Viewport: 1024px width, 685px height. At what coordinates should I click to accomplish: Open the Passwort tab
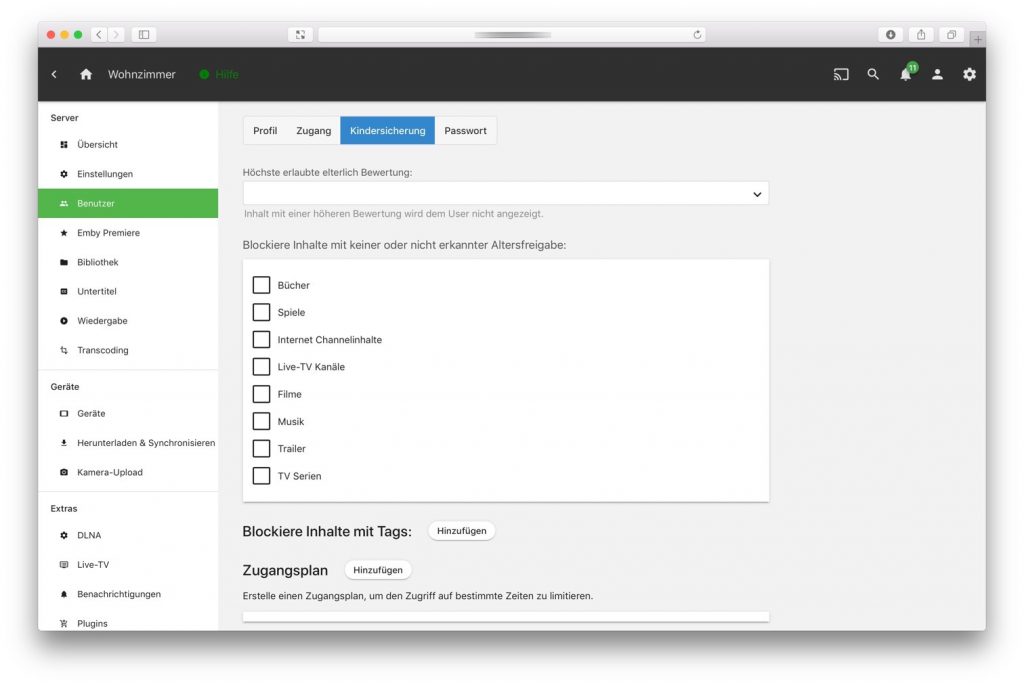pyautogui.click(x=465, y=131)
